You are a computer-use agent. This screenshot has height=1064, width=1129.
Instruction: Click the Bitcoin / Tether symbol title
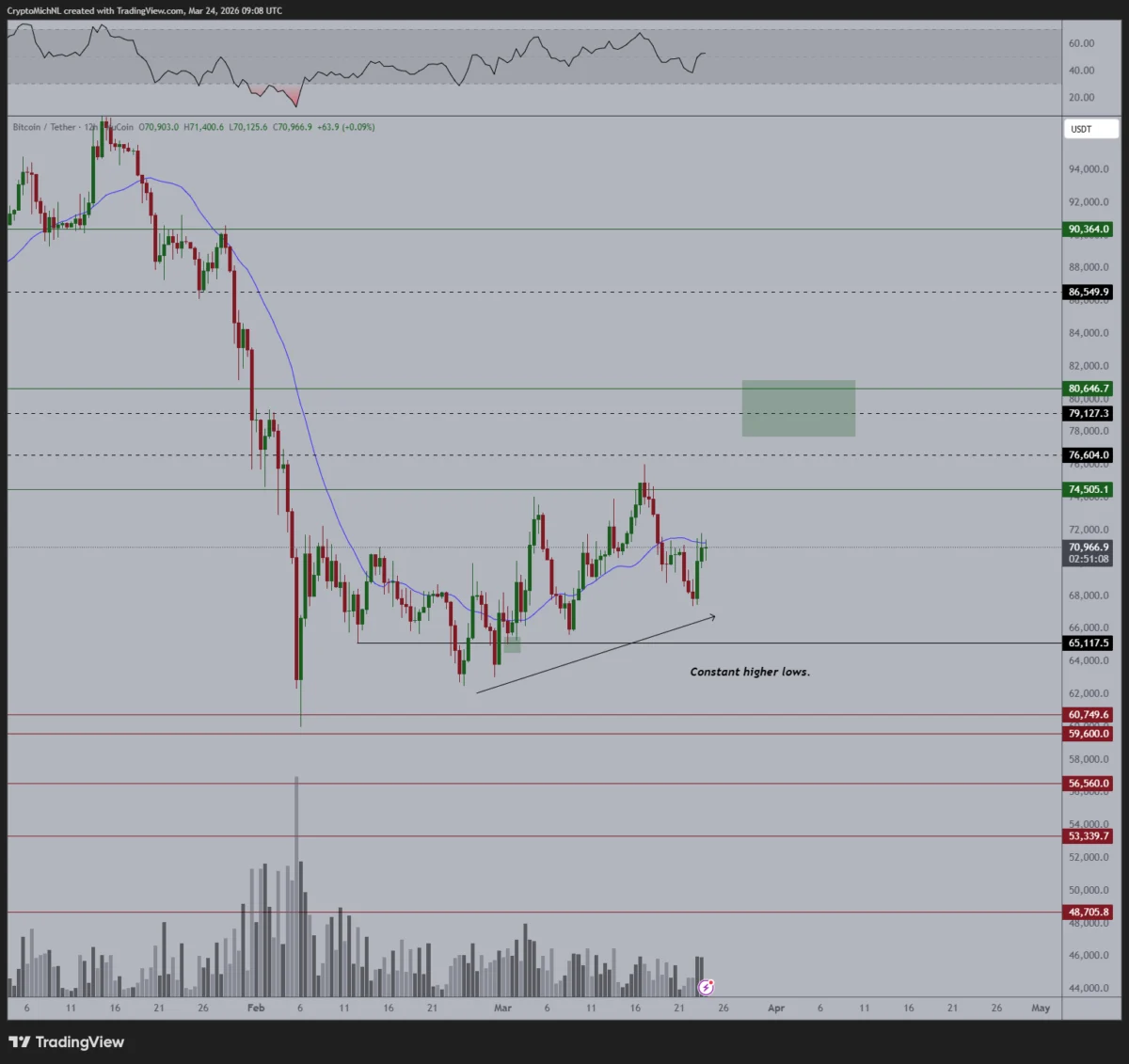(x=44, y=127)
